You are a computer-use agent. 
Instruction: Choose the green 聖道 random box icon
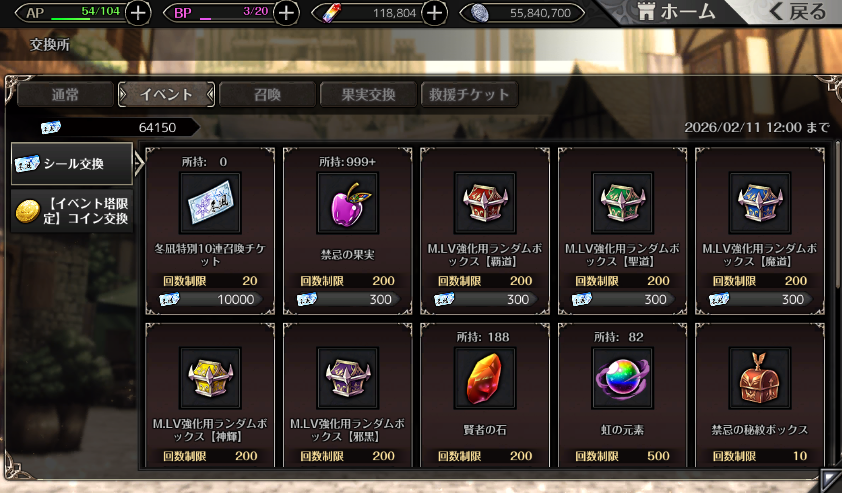pyautogui.click(x=622, y=203)
